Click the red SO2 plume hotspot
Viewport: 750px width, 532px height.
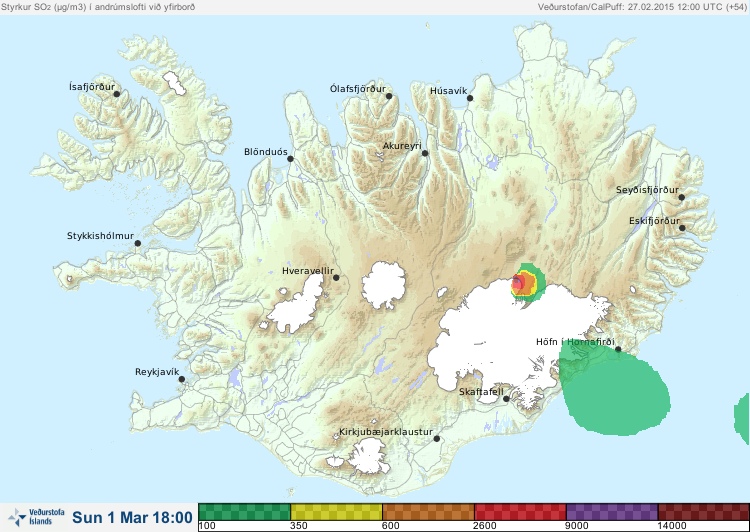[x=518, y=284]
